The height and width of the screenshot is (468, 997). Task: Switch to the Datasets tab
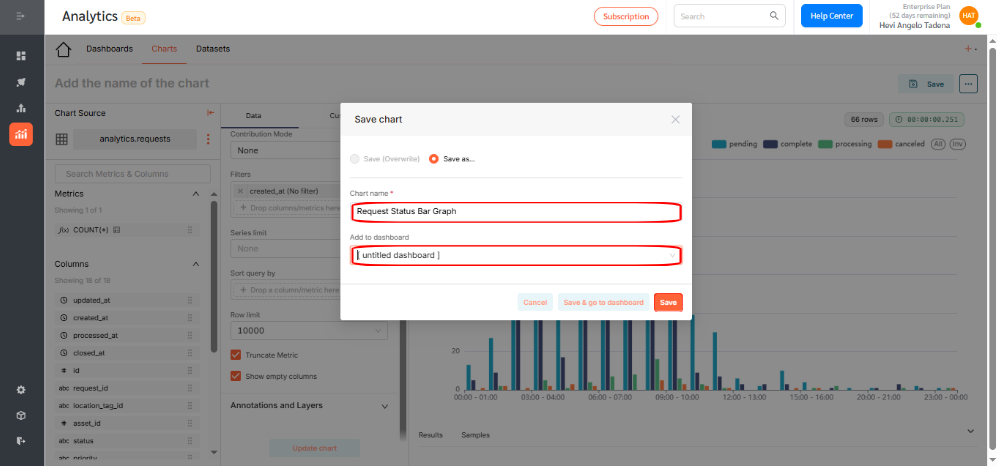click(212, 49)
